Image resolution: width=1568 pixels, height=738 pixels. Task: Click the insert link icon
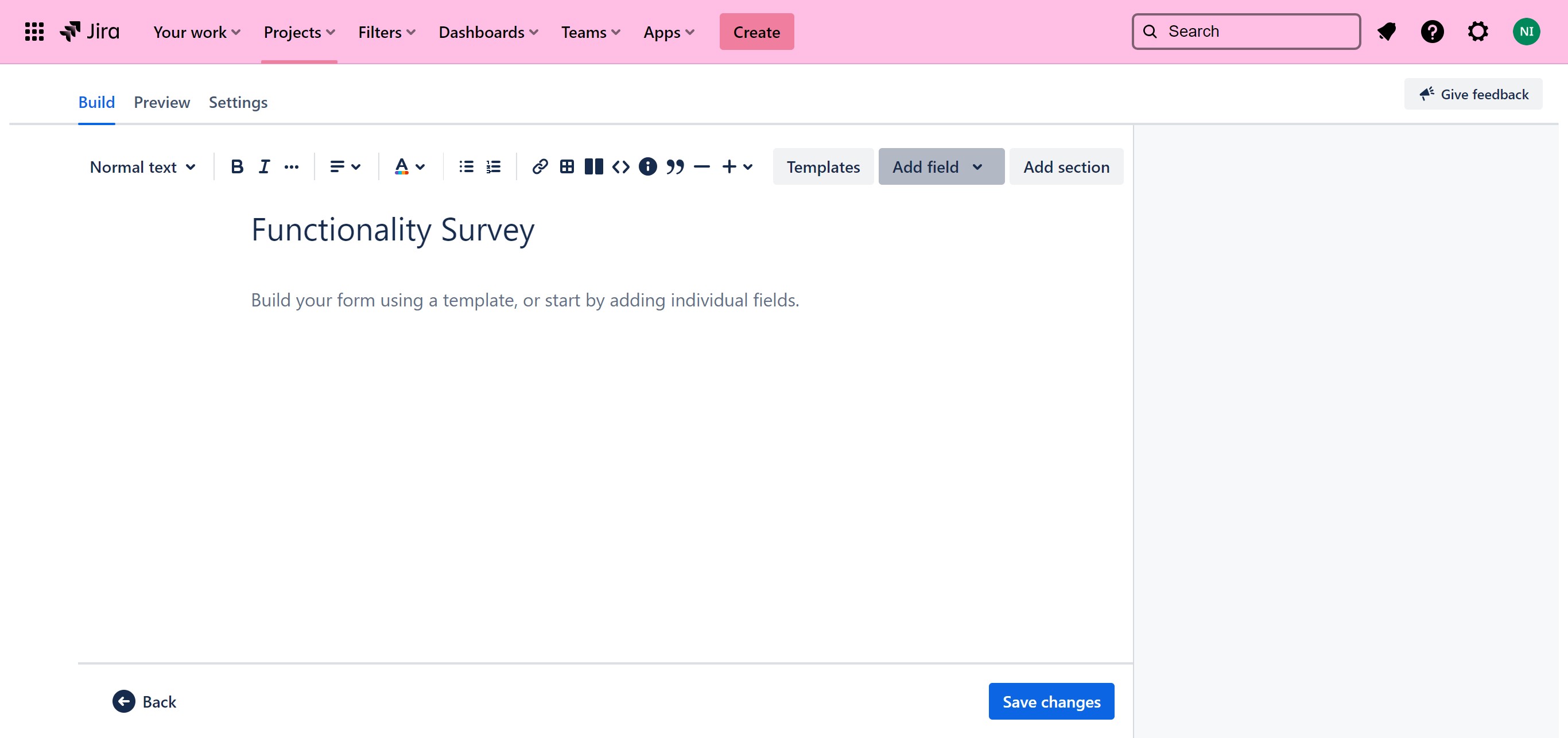pos(540,166)
